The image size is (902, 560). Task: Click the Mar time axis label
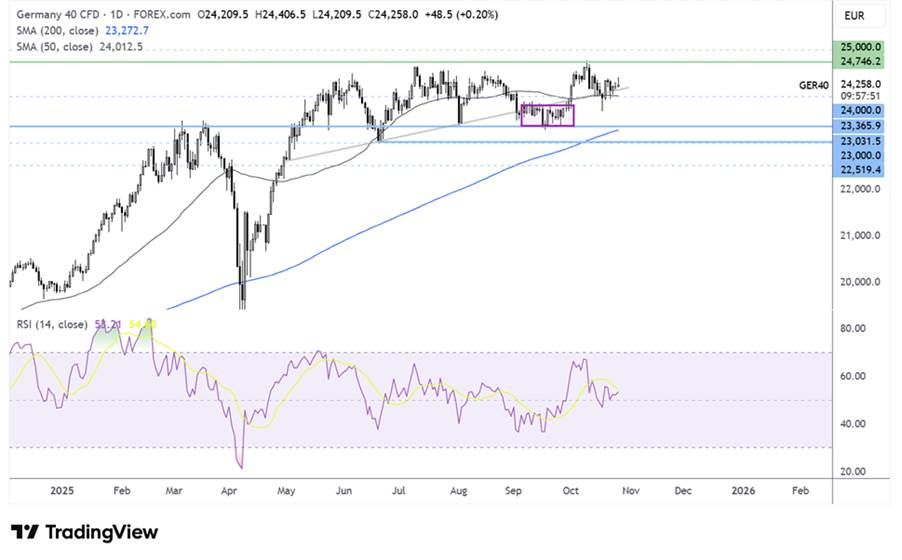[174, 491]
